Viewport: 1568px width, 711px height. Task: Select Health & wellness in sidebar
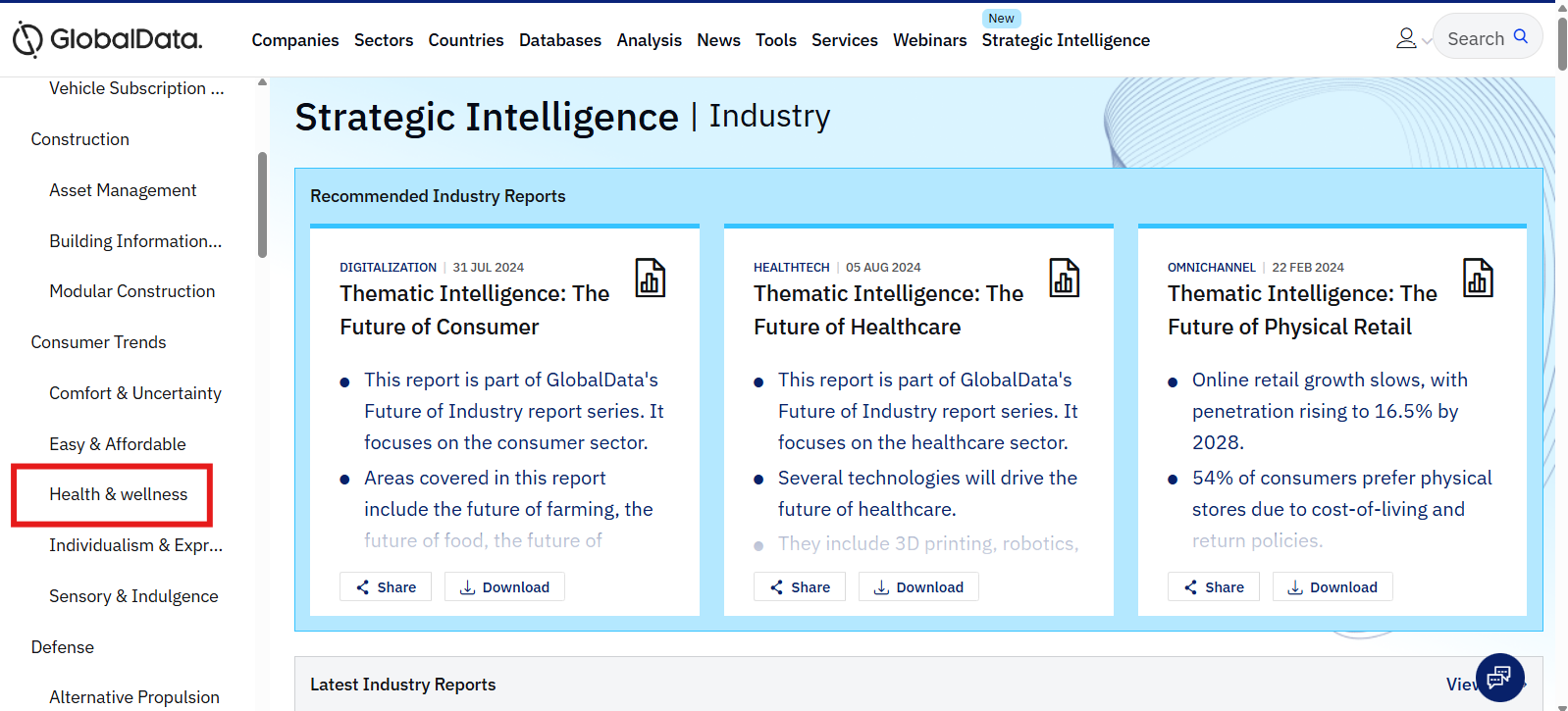point(119,494)
